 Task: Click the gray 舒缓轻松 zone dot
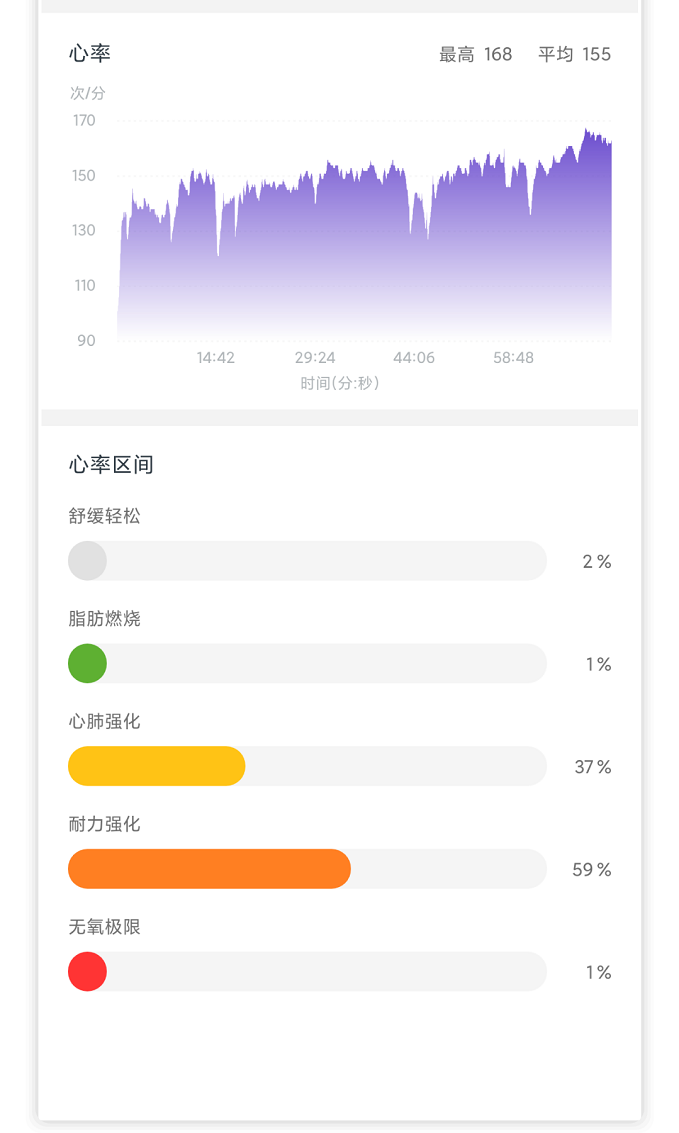pyautogui.click(x=87, y=561)
